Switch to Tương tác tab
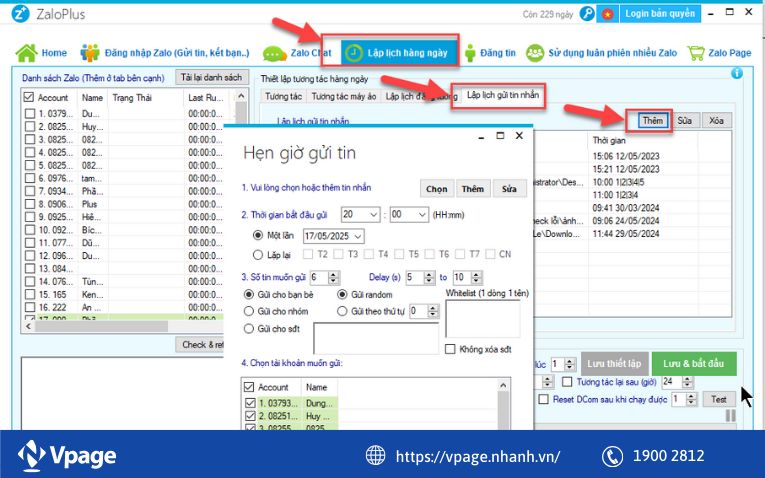Viewport: 765px width, 478px height. pyautogui.click(x=283, y=97)
